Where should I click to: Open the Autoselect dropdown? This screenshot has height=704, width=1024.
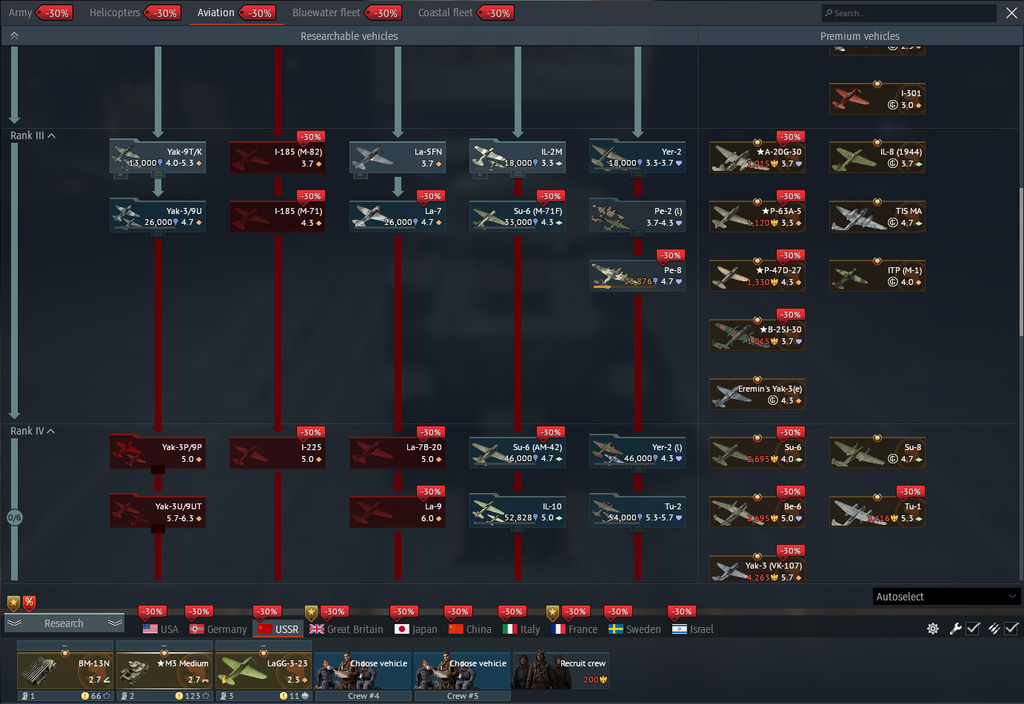(946, 596)
